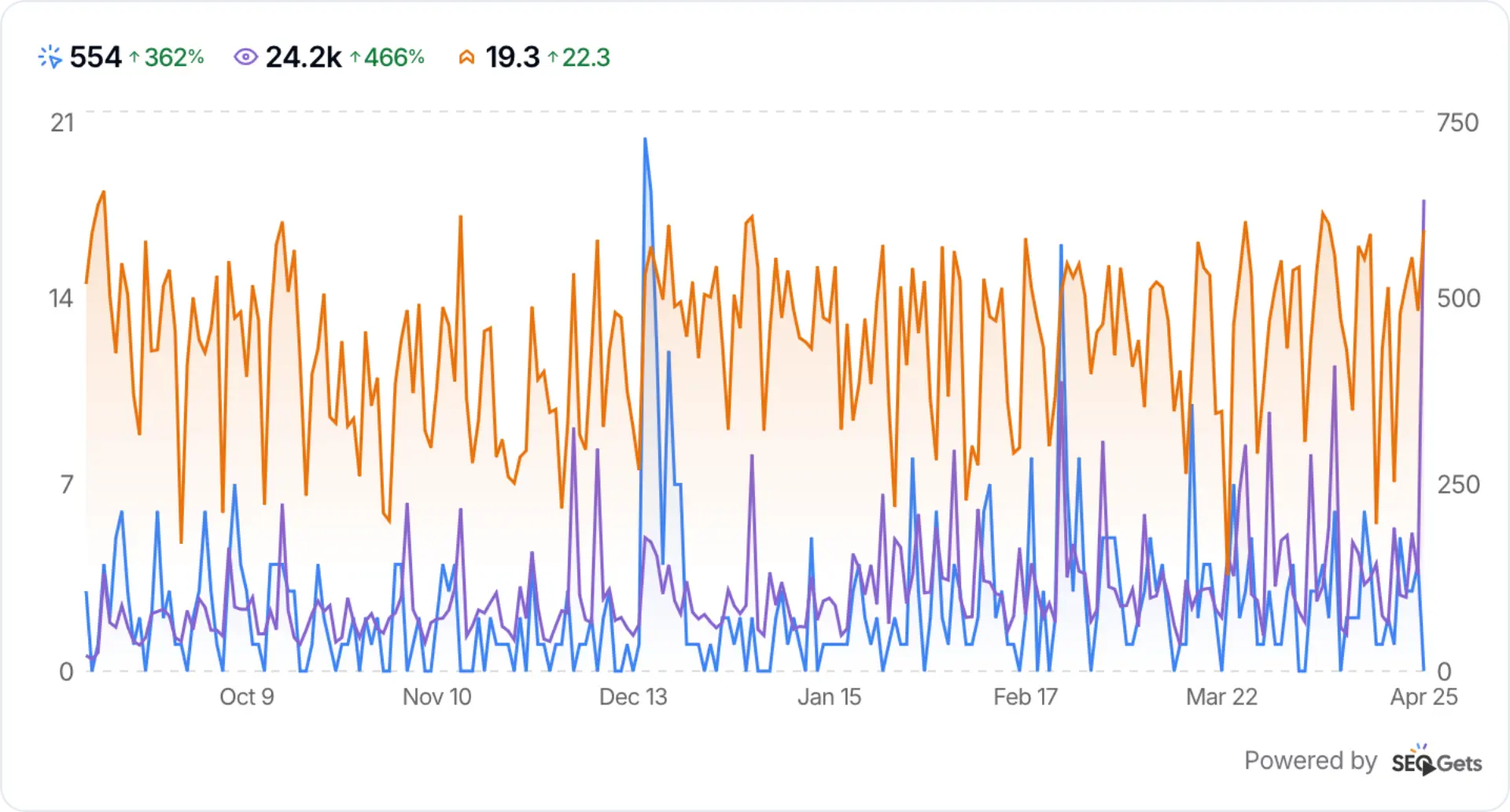The image size is (1510, 812).
Task: Toggle the clicks series via 554 metric
Action: click(x=97, y=57)
